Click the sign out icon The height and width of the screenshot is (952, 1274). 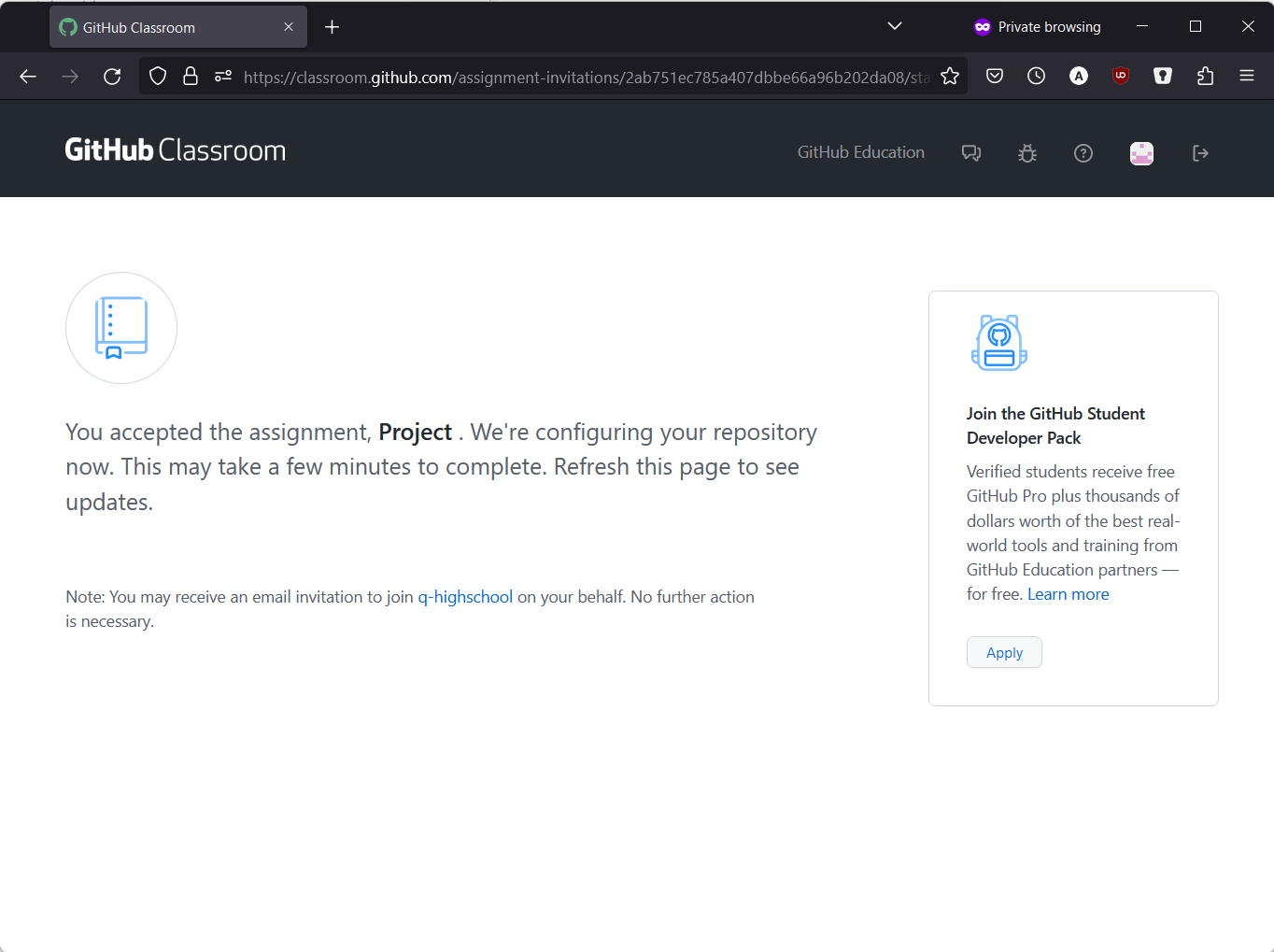(x=1200, y=153)
